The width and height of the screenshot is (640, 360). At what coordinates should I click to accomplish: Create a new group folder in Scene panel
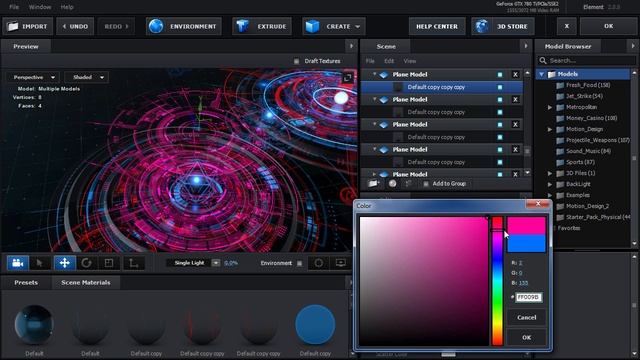point(373,184)
